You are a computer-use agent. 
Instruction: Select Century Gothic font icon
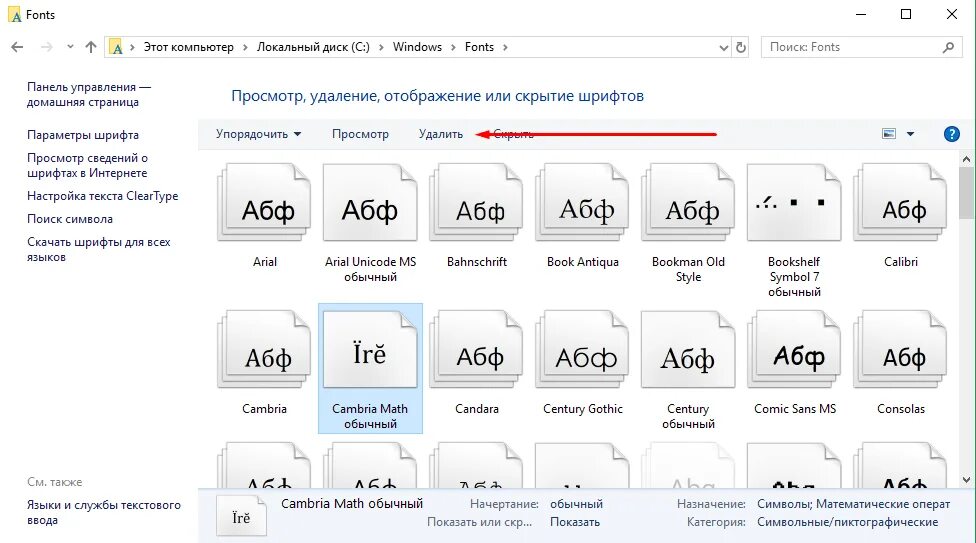point(583,350)
